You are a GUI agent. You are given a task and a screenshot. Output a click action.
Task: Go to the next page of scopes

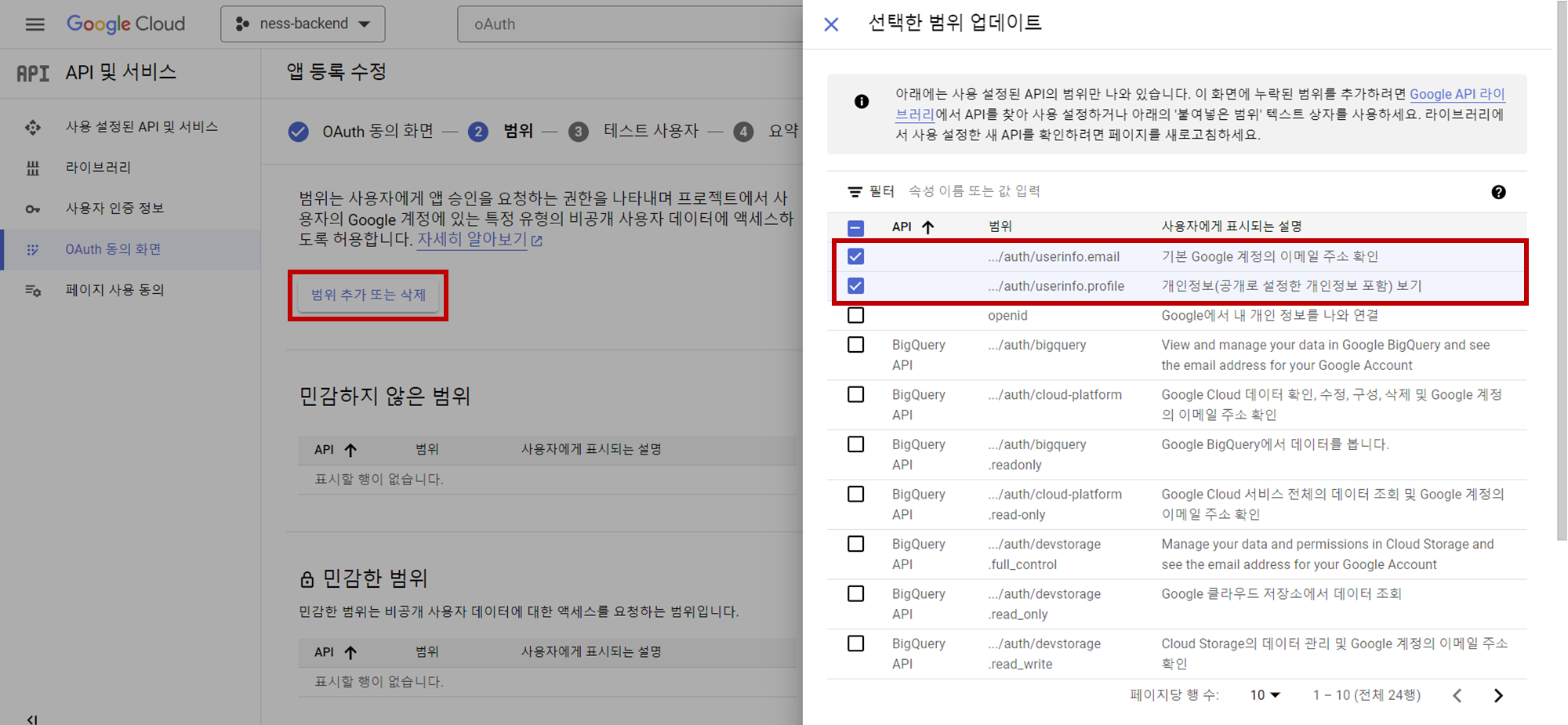click(x=1498, y=695)
